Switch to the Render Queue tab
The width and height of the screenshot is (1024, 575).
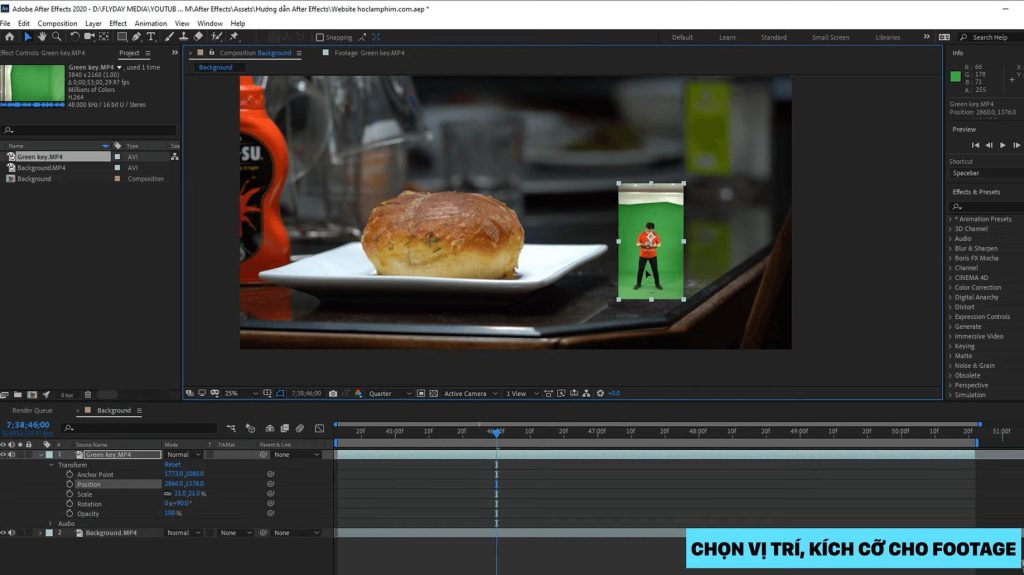[x=32, y=410]
